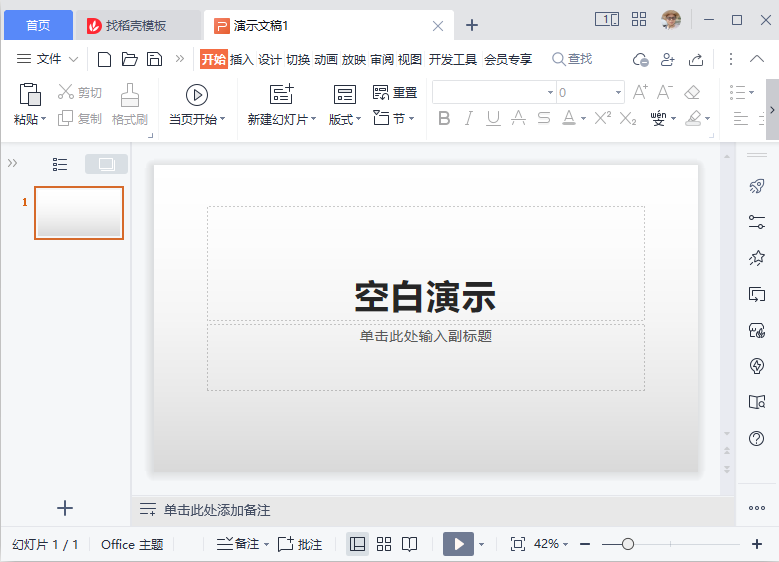Click the text highlight color marker
779x562 pixels.
pos(694,118)
